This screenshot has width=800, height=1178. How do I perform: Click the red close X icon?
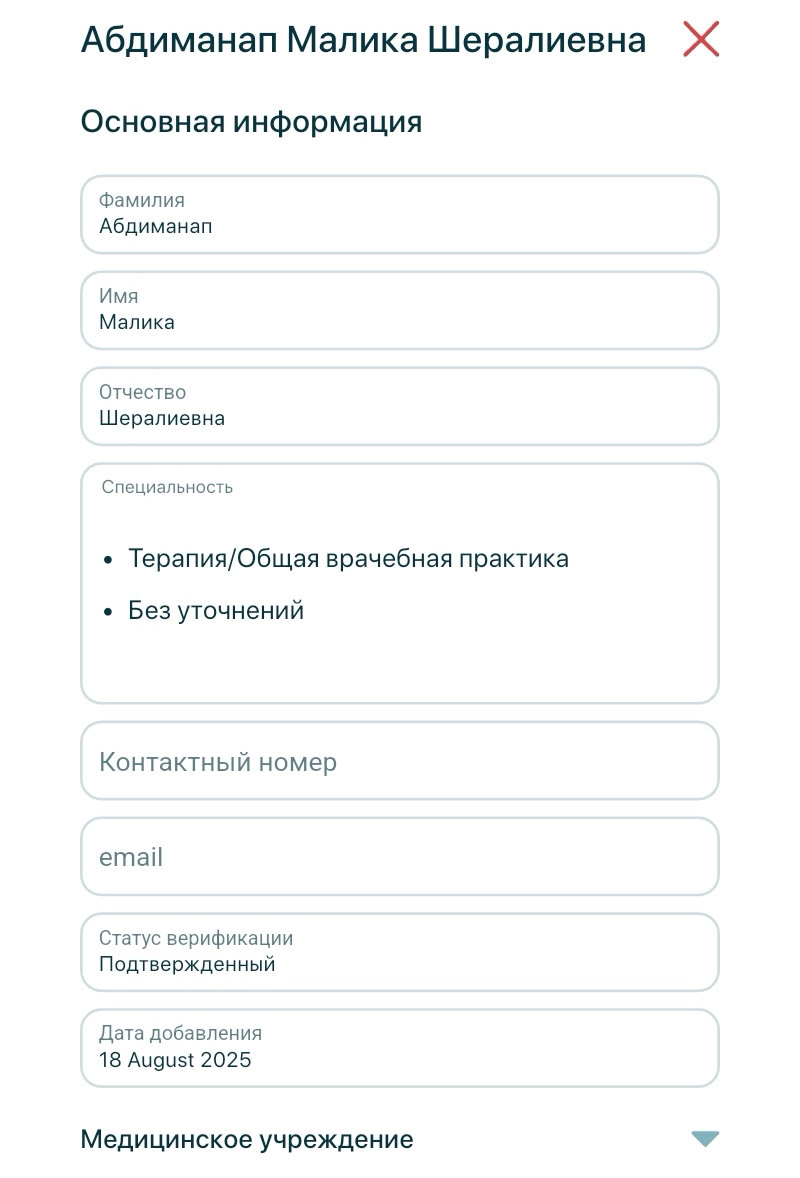700,39
